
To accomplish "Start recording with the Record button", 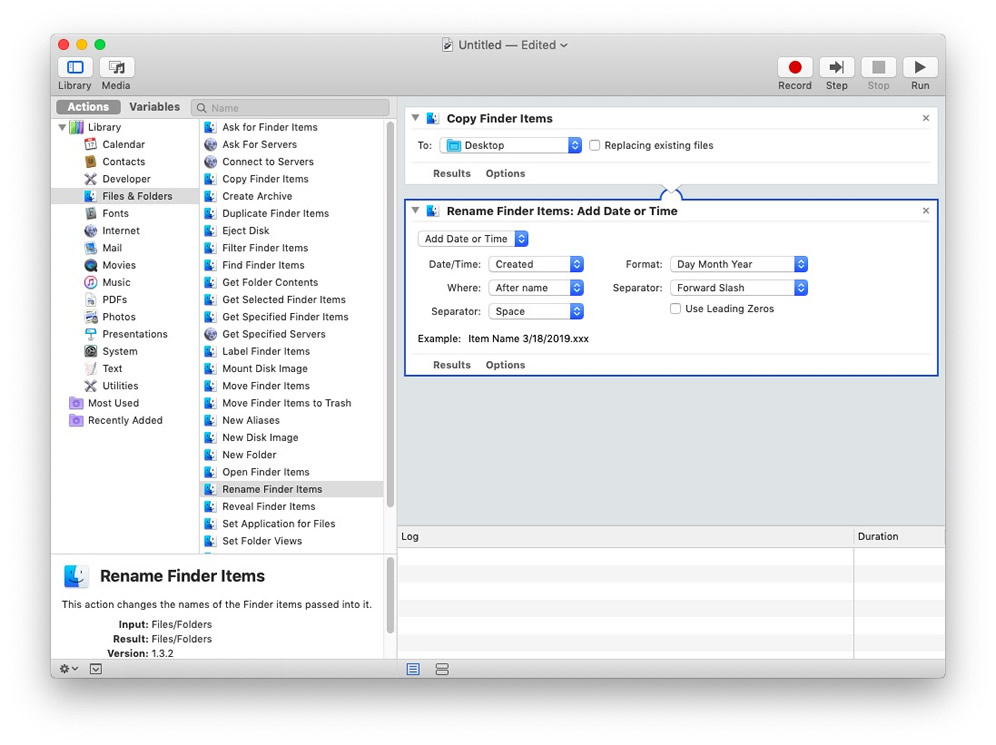I will pyautogui.click(x=795, y=67).
